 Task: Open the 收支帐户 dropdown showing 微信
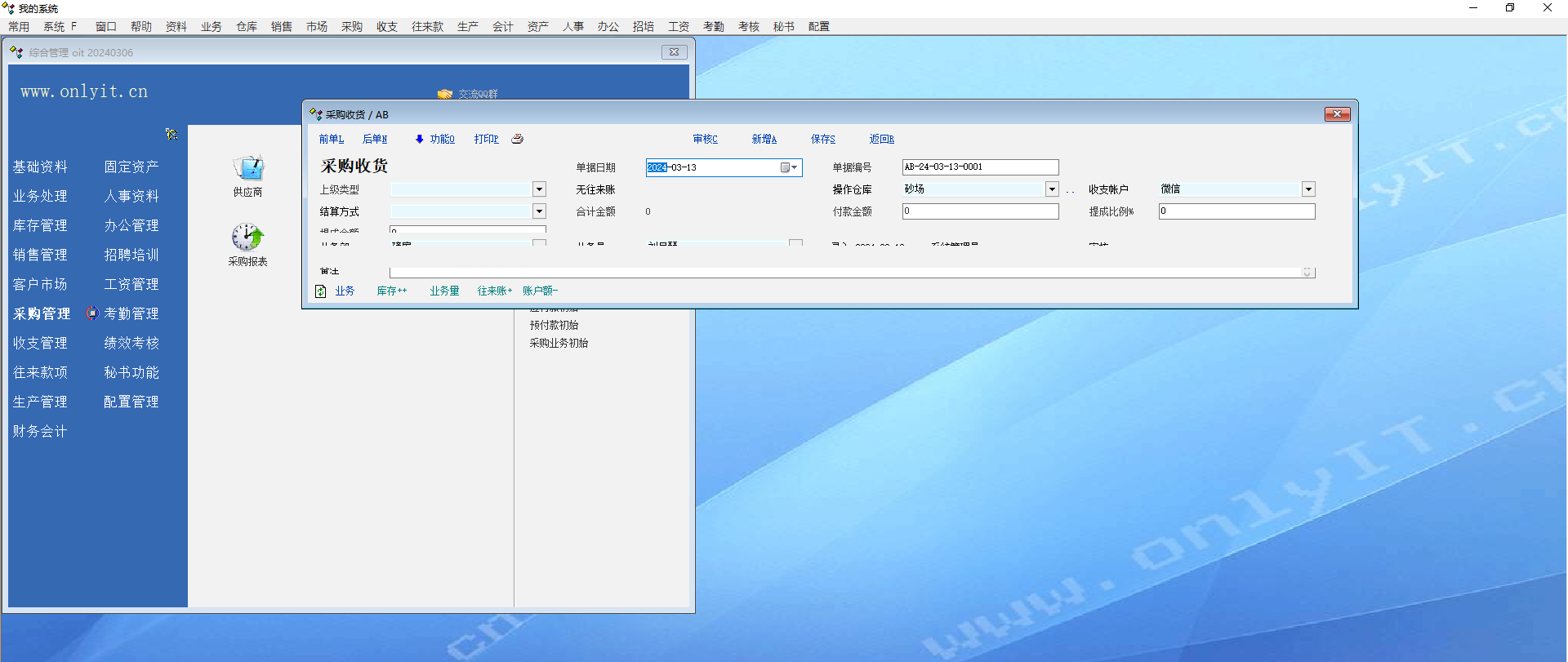[x=1308, y=189]
